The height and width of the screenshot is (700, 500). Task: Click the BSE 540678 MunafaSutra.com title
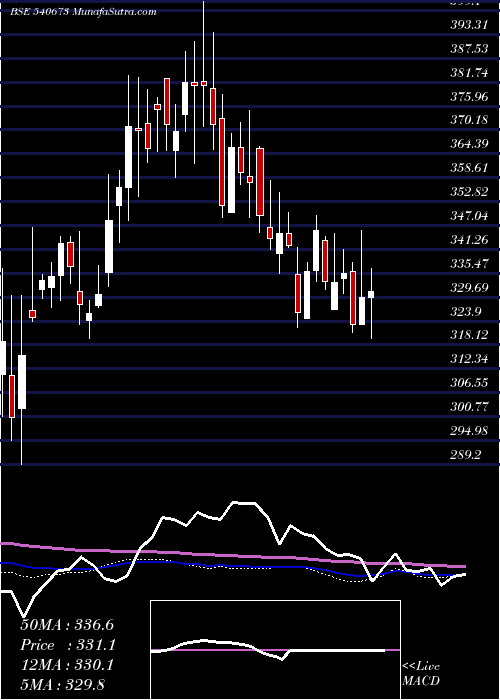(x=83, y=12)
